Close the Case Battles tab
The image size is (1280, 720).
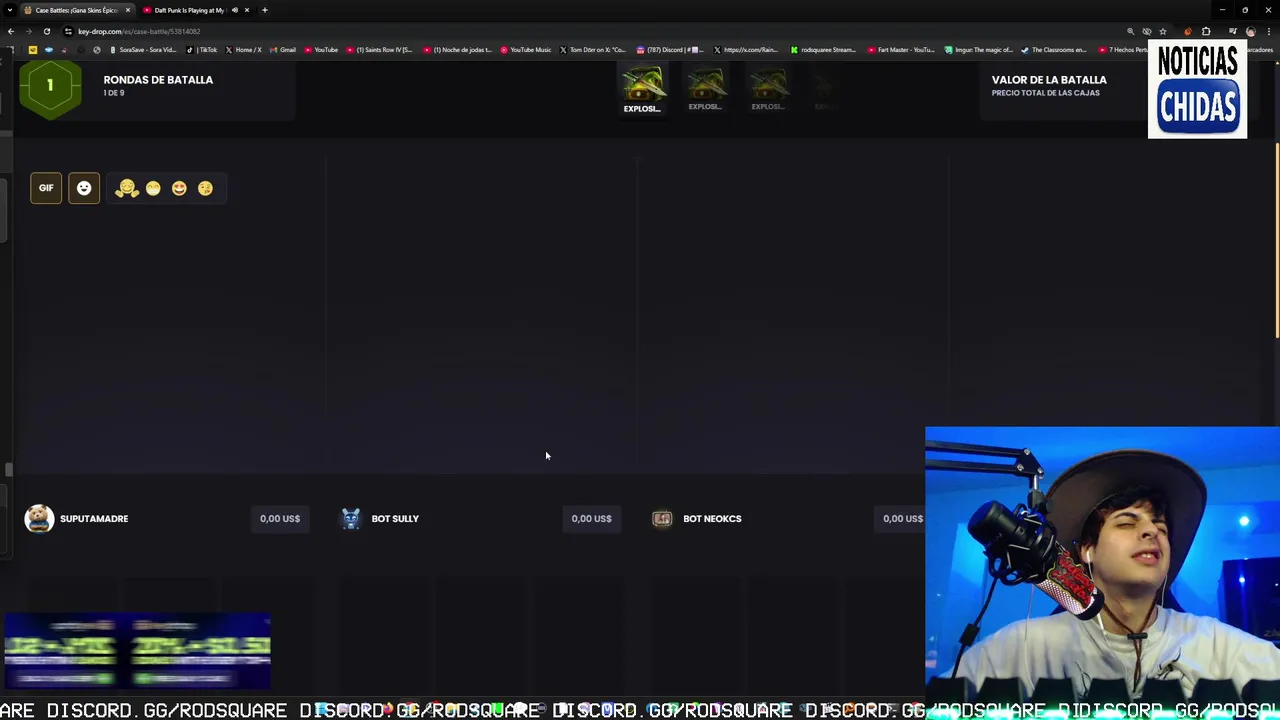tap(127, 10)
